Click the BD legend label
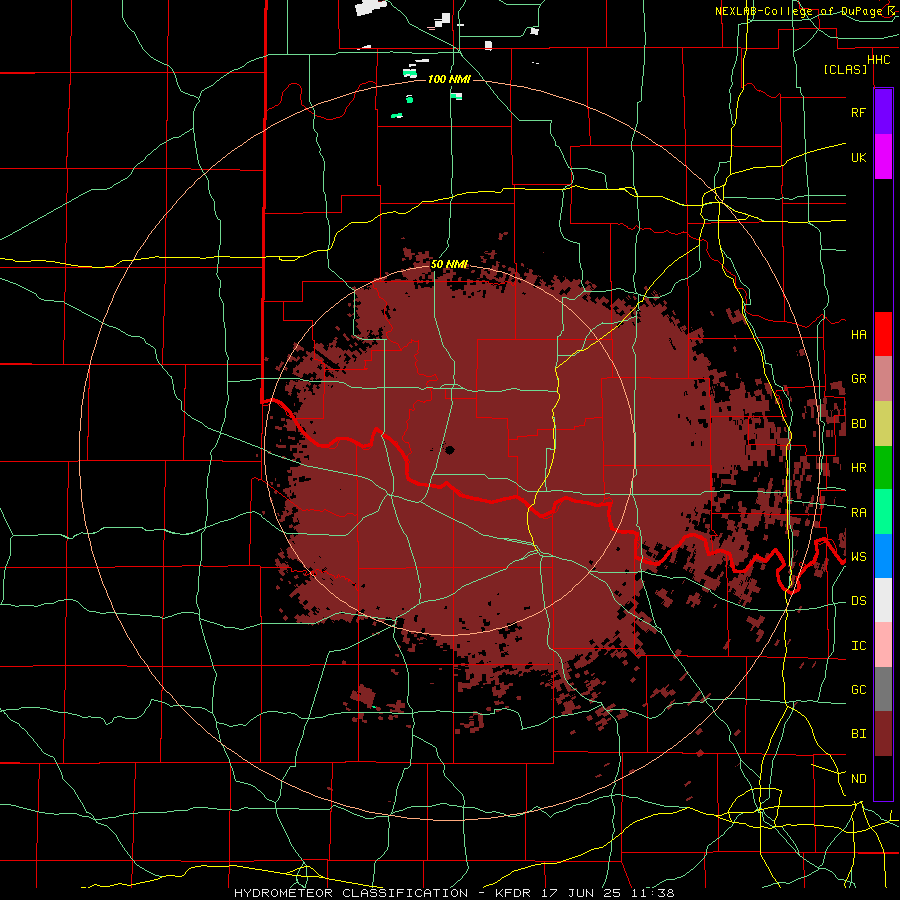This screenshot has height=900, width=900. [x=858, y=424]
